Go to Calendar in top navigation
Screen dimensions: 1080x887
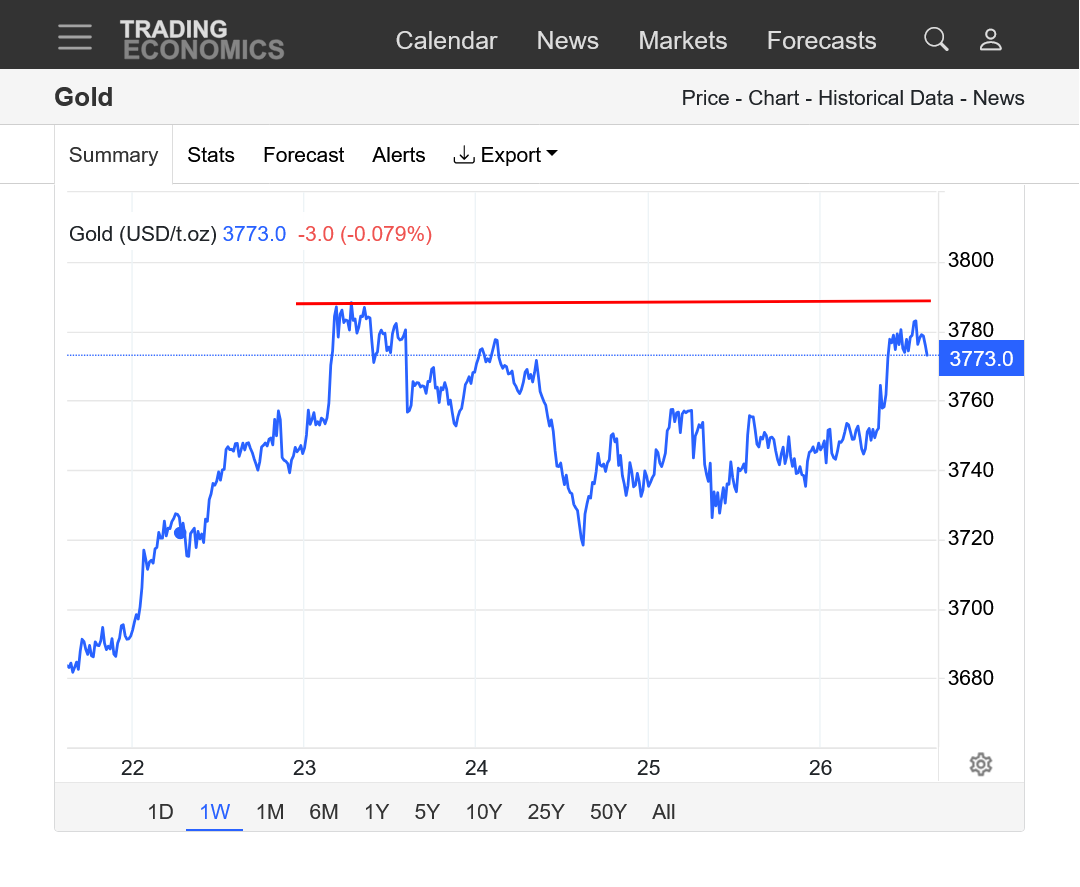click(x=446, y=41)
